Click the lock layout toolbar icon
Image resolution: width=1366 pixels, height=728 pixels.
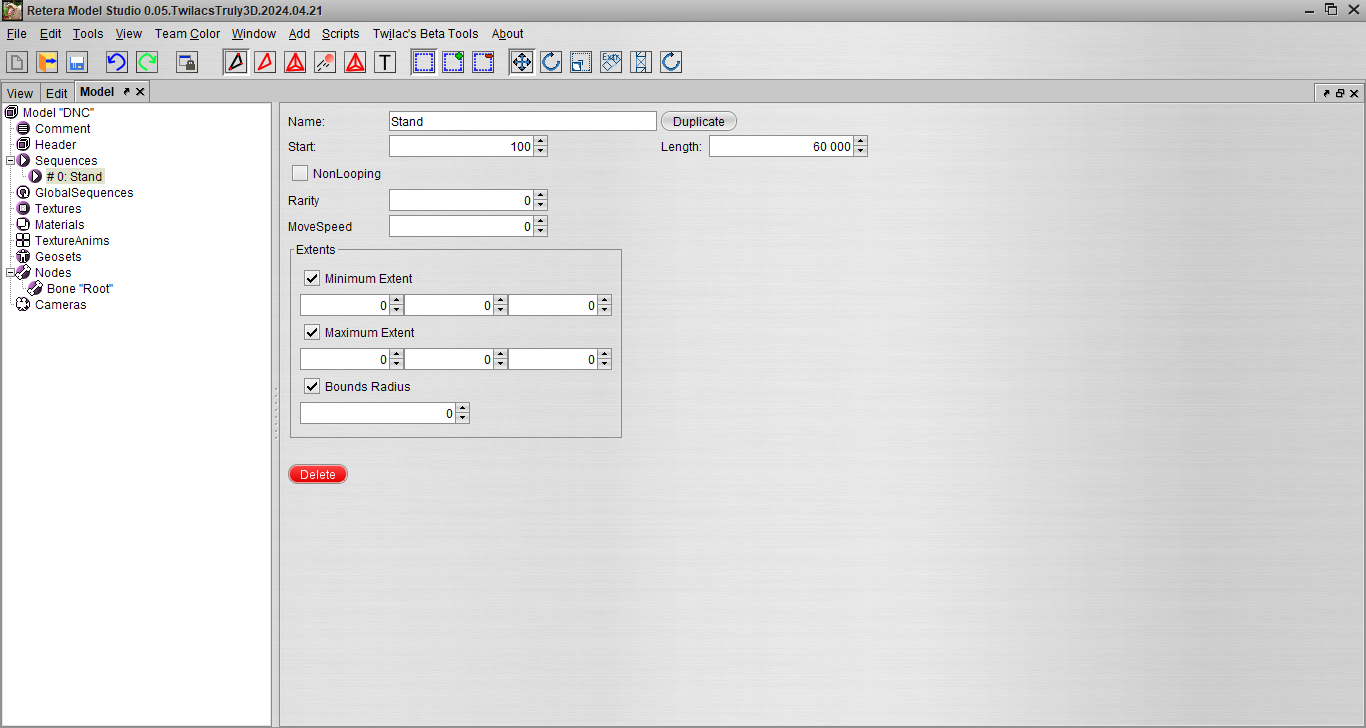[187, 62]
